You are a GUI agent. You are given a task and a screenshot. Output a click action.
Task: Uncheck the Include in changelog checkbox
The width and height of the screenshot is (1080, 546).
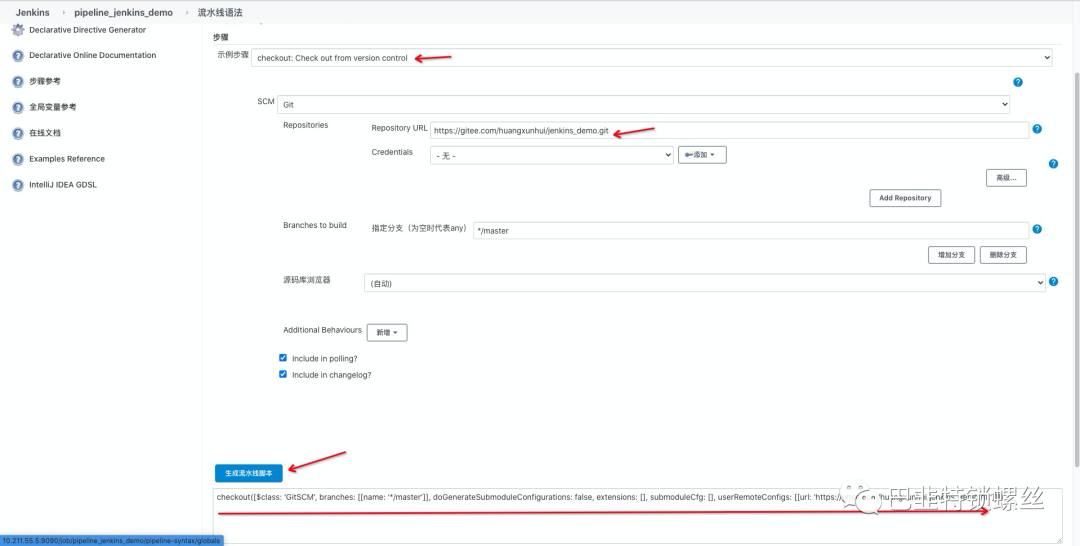[283, 375]
